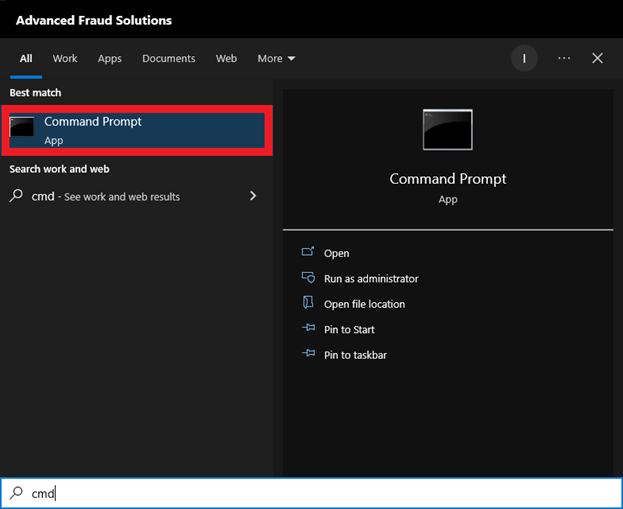Image resolution: width=623 pixels, height=509 pixels.
Task: Switch to the Web tab
Action: coord(226,58)
